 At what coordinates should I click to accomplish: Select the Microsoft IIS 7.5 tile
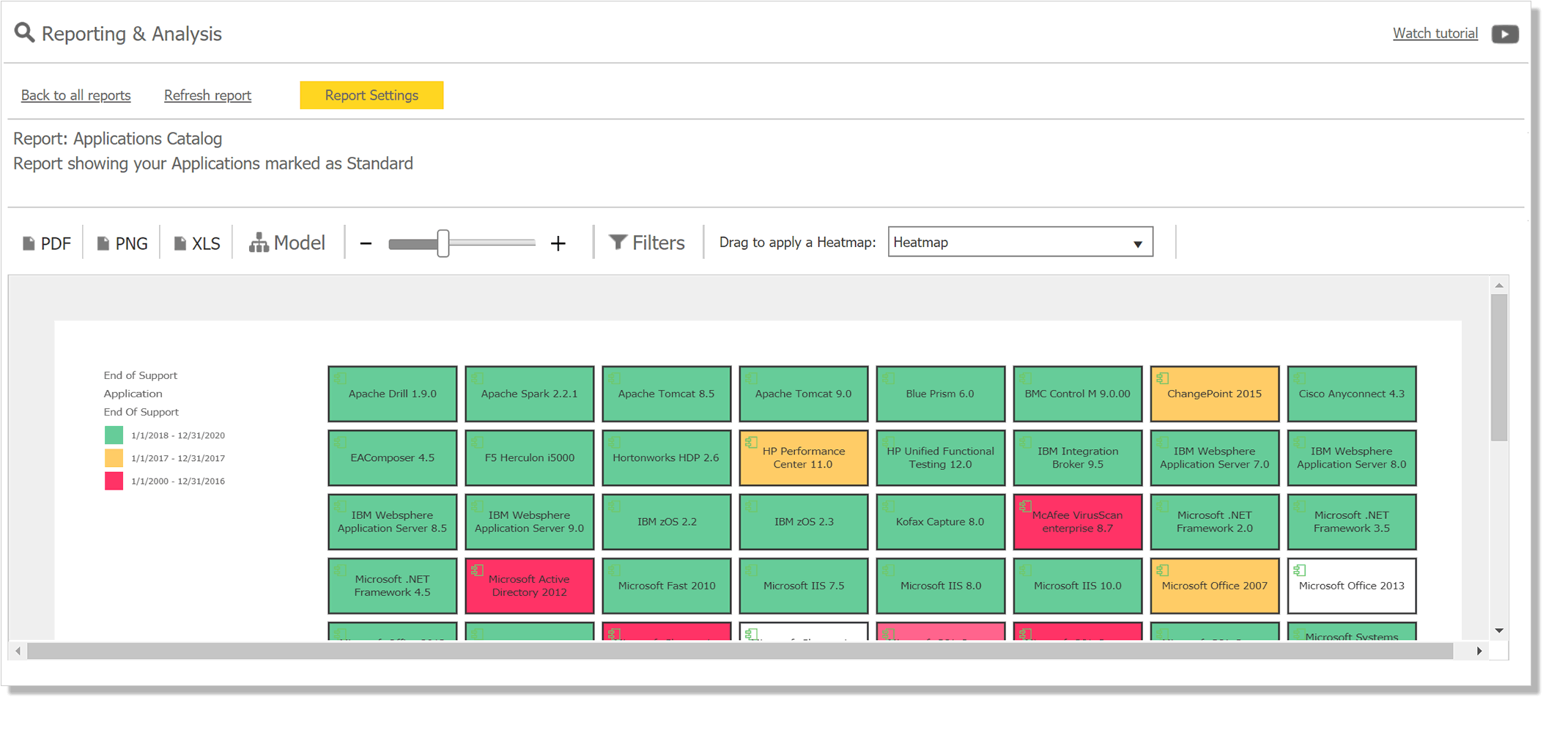(x=803, y=585)
